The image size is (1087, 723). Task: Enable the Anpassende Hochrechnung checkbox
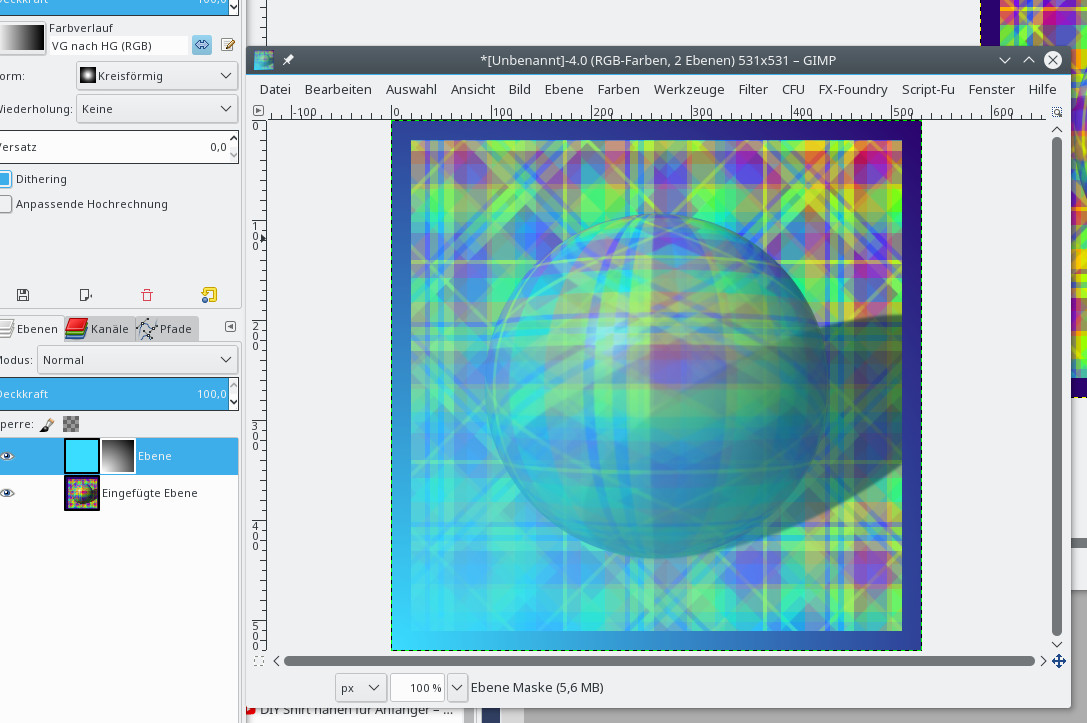coord(6,204)
